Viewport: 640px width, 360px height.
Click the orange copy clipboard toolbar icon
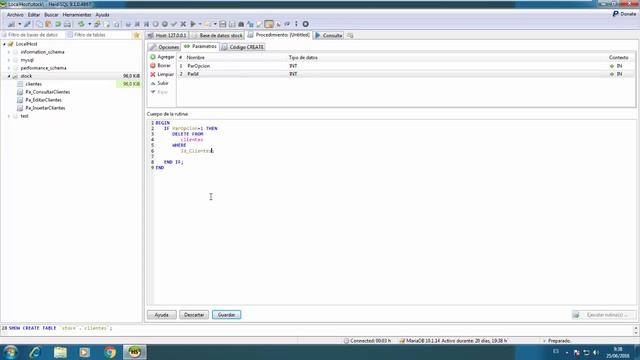pyautogui.click(x=48, y=24)
